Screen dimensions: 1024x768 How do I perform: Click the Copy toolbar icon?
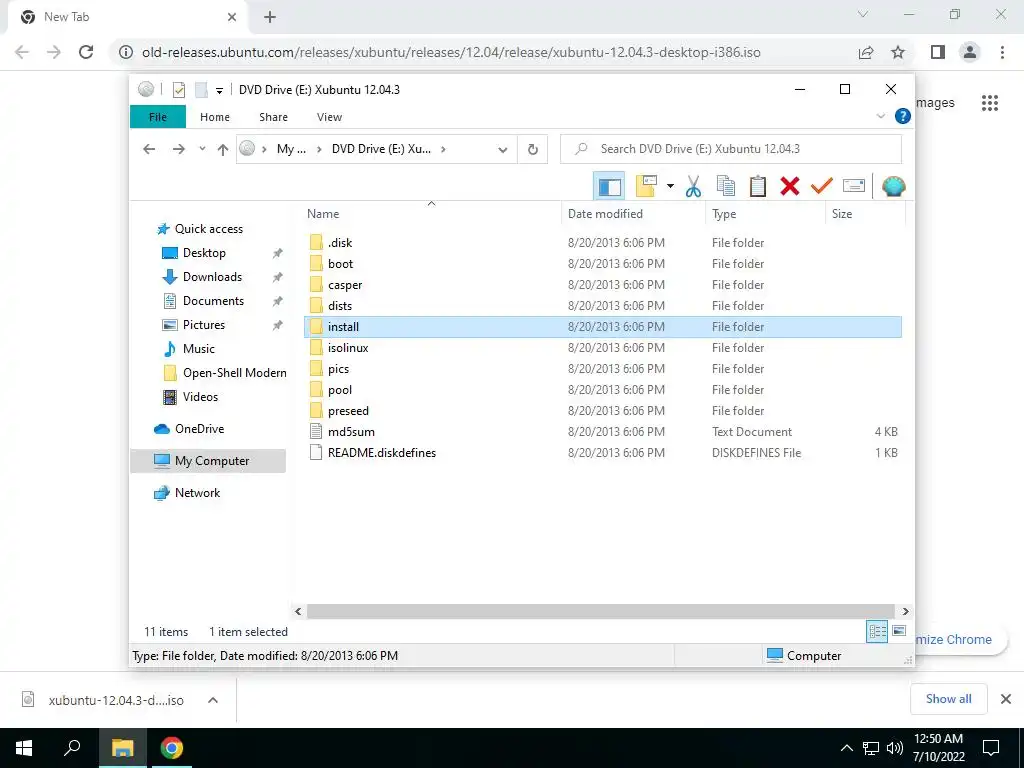tap(726, 186)
